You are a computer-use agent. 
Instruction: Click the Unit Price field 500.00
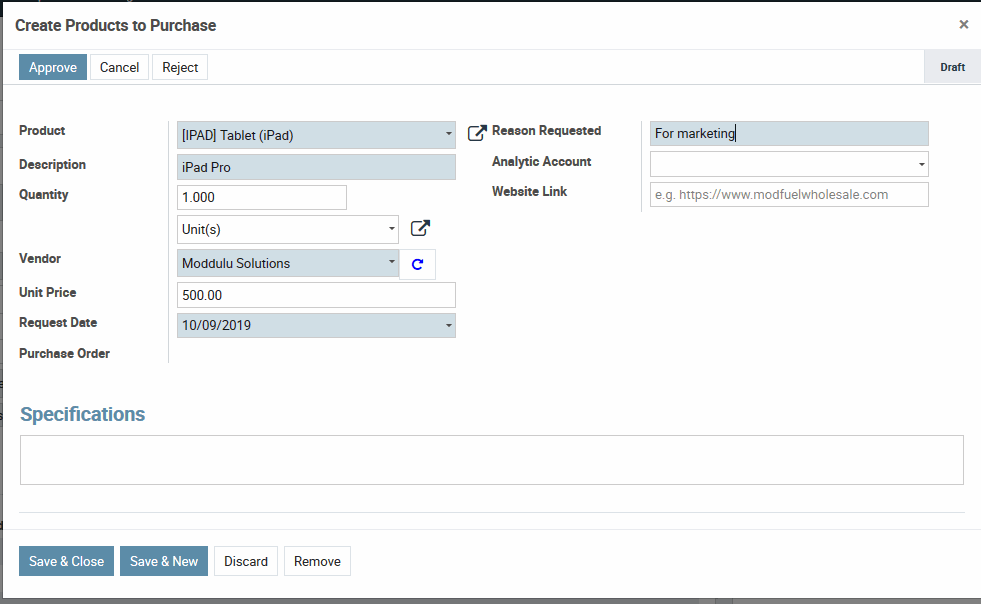(x=316, y=295)
